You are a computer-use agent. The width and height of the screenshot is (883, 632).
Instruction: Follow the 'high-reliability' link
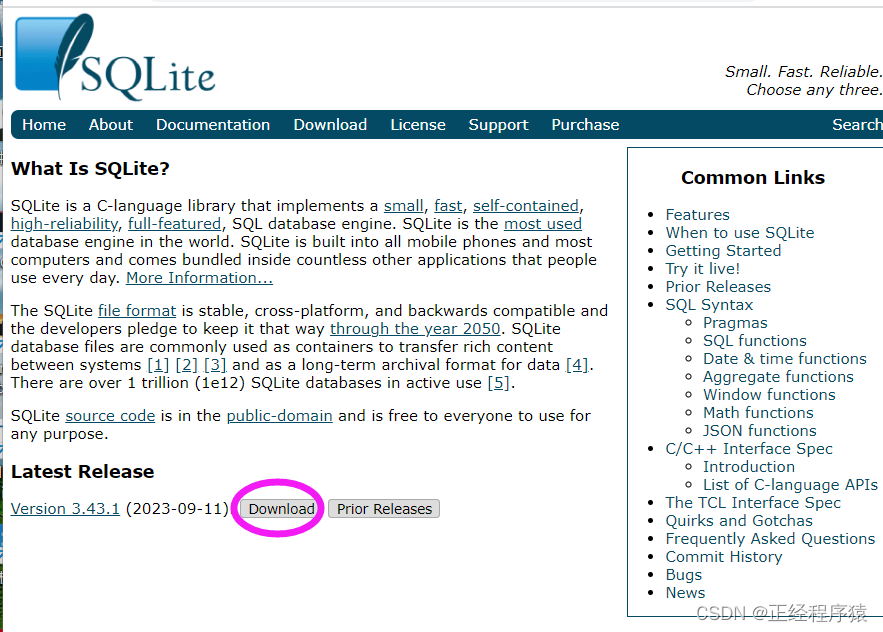[x=64, y=224]
